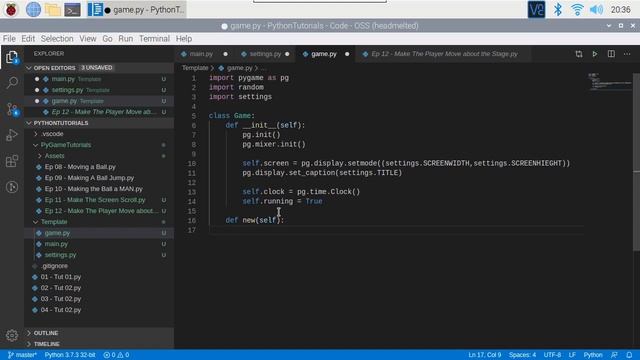Image resolution: width=640 pixels, height=360 pixels.
Task: Collapse the PyGameTutorials folder
Action: click(99, 145)
